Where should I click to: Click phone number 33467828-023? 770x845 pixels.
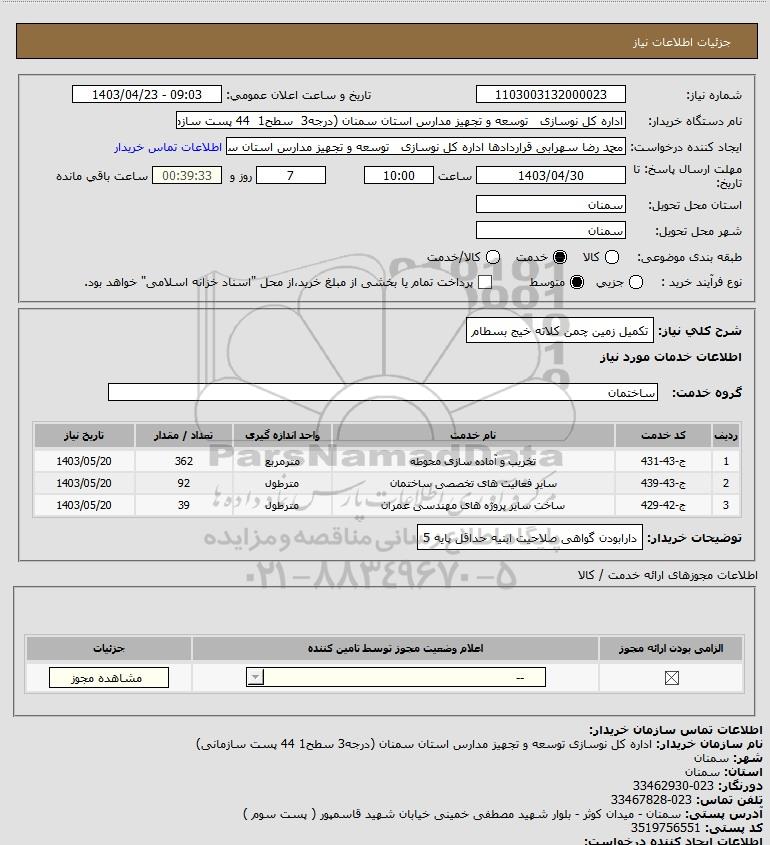click(651, 800)
